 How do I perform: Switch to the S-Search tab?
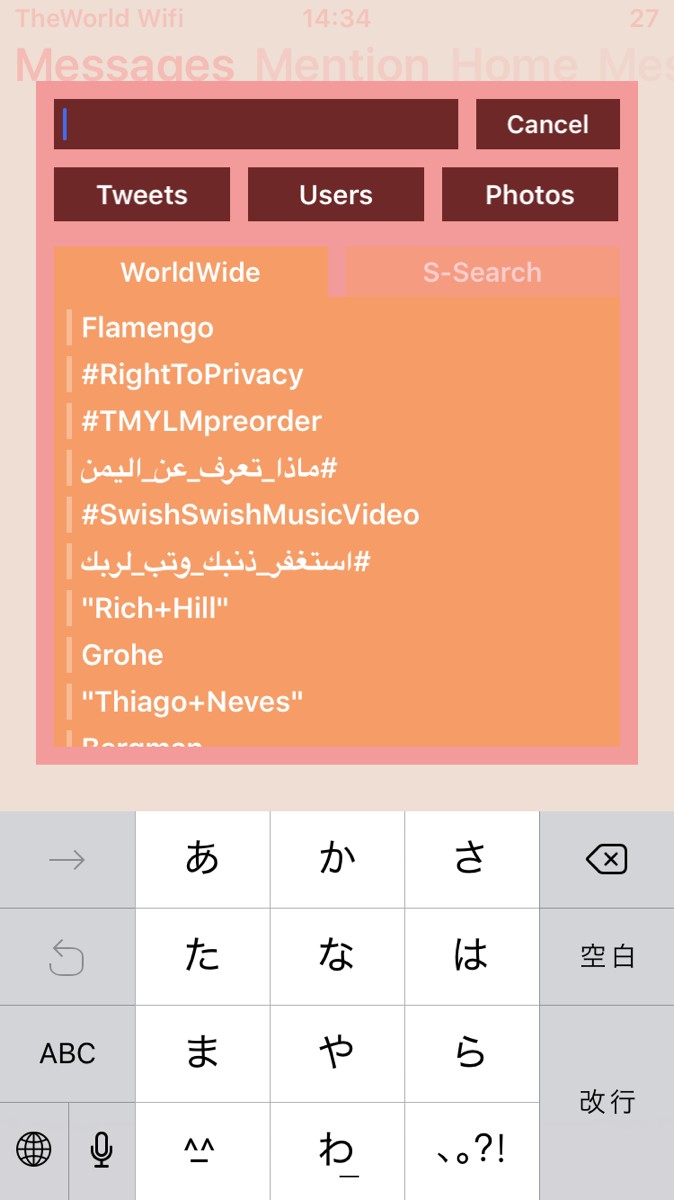(482, 272)
